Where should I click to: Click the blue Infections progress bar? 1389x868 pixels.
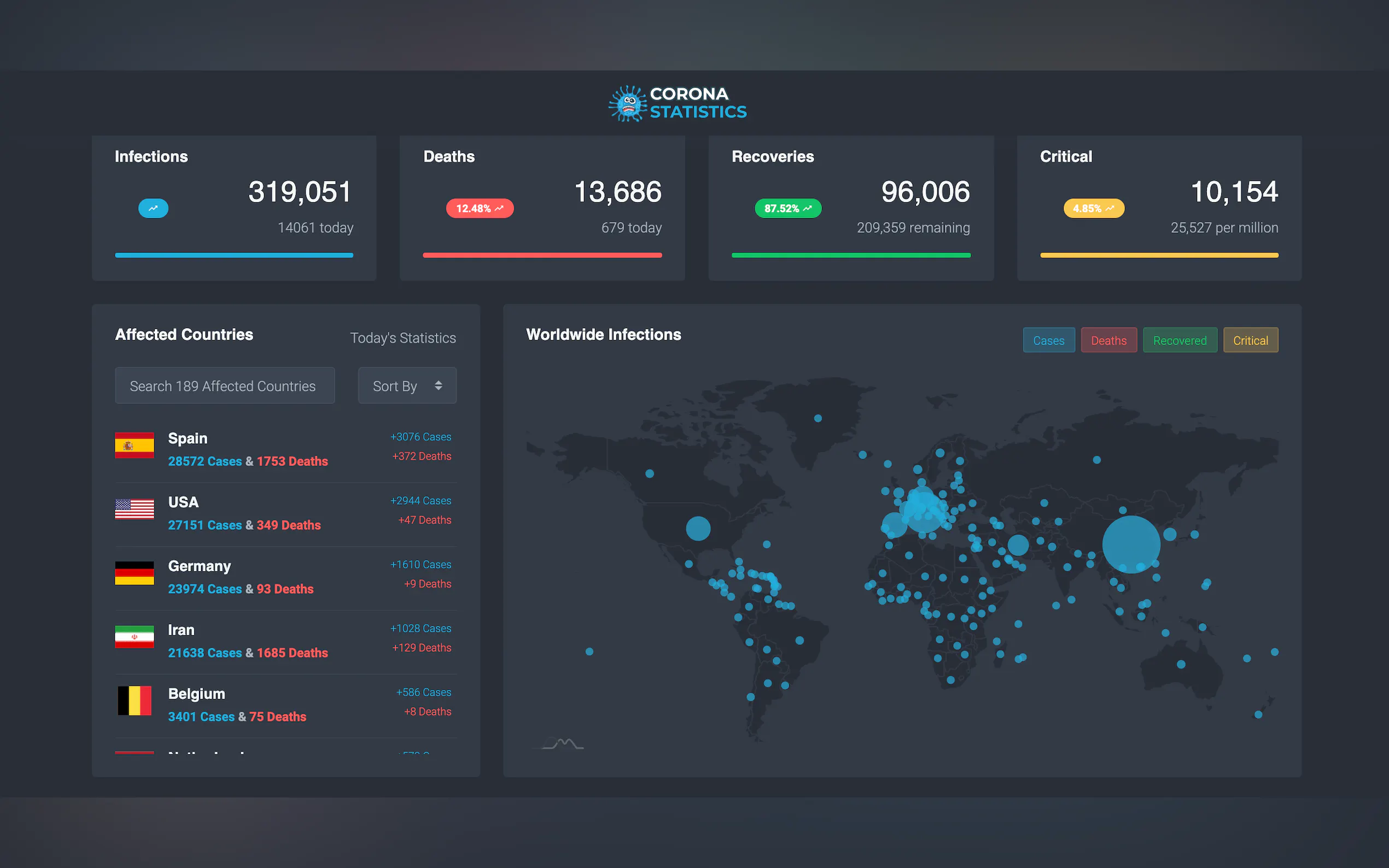(234, 255)
